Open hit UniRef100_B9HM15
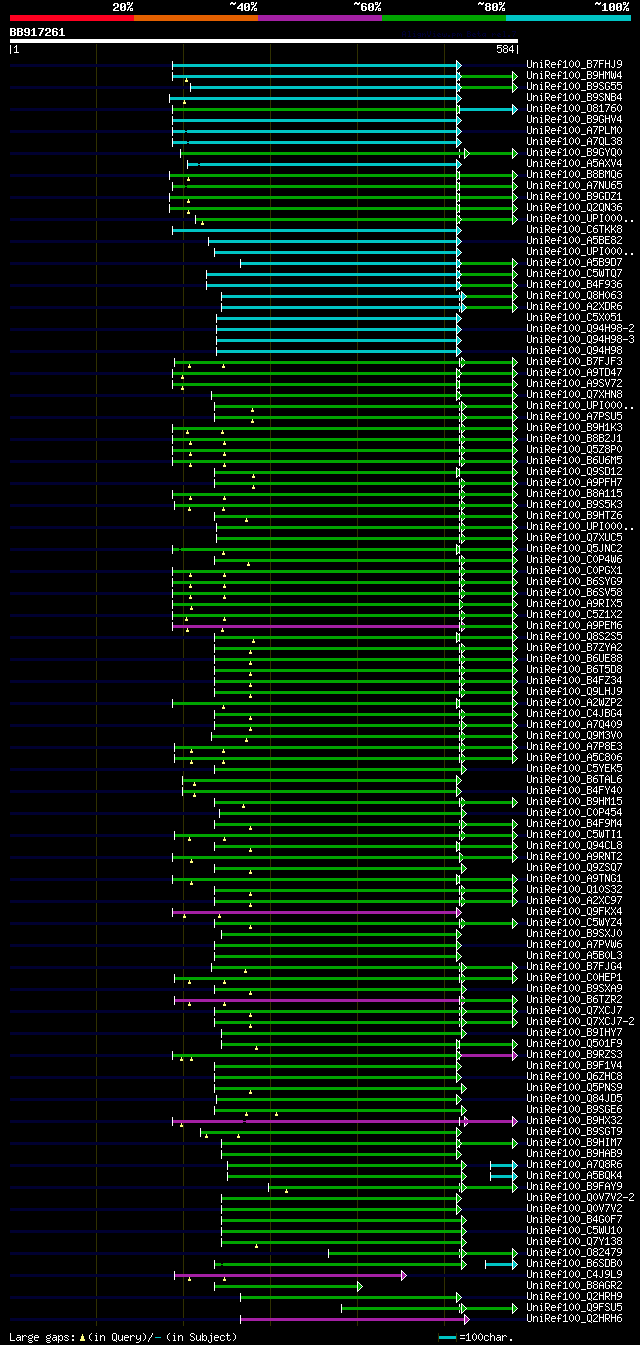Image resolution: width=640 pixels, height=1345 pixels. pyautogui.click(x=574, y=801)
